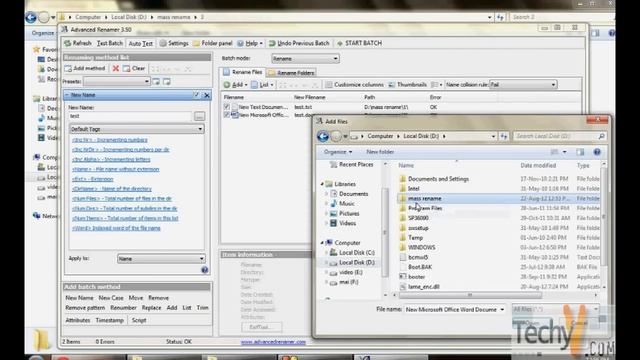Click Undo Previous Batch
Screen dimensions: 640x360
pyautogui.click(x=299, y=43)
